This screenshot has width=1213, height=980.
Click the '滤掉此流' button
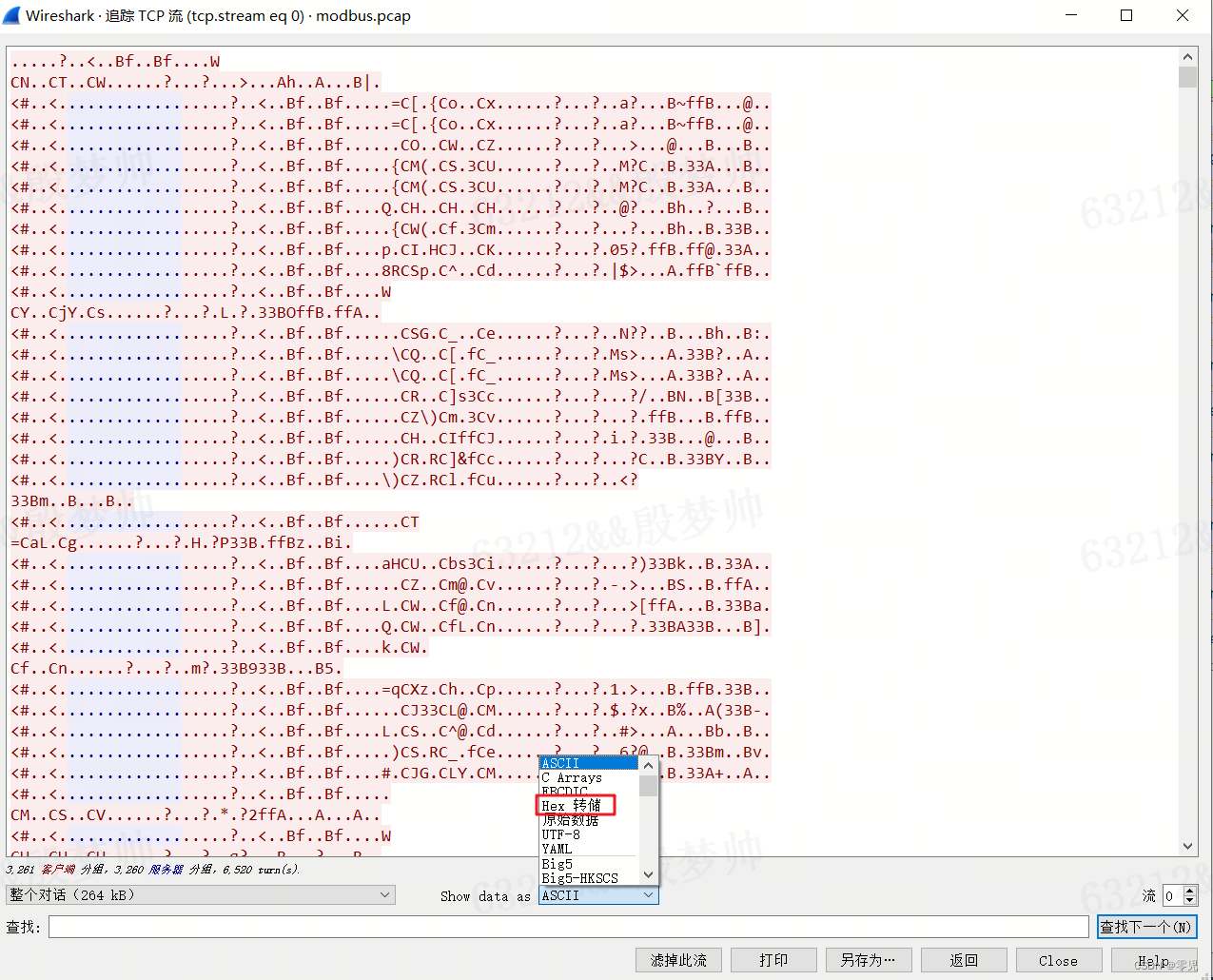click(677, 959)
